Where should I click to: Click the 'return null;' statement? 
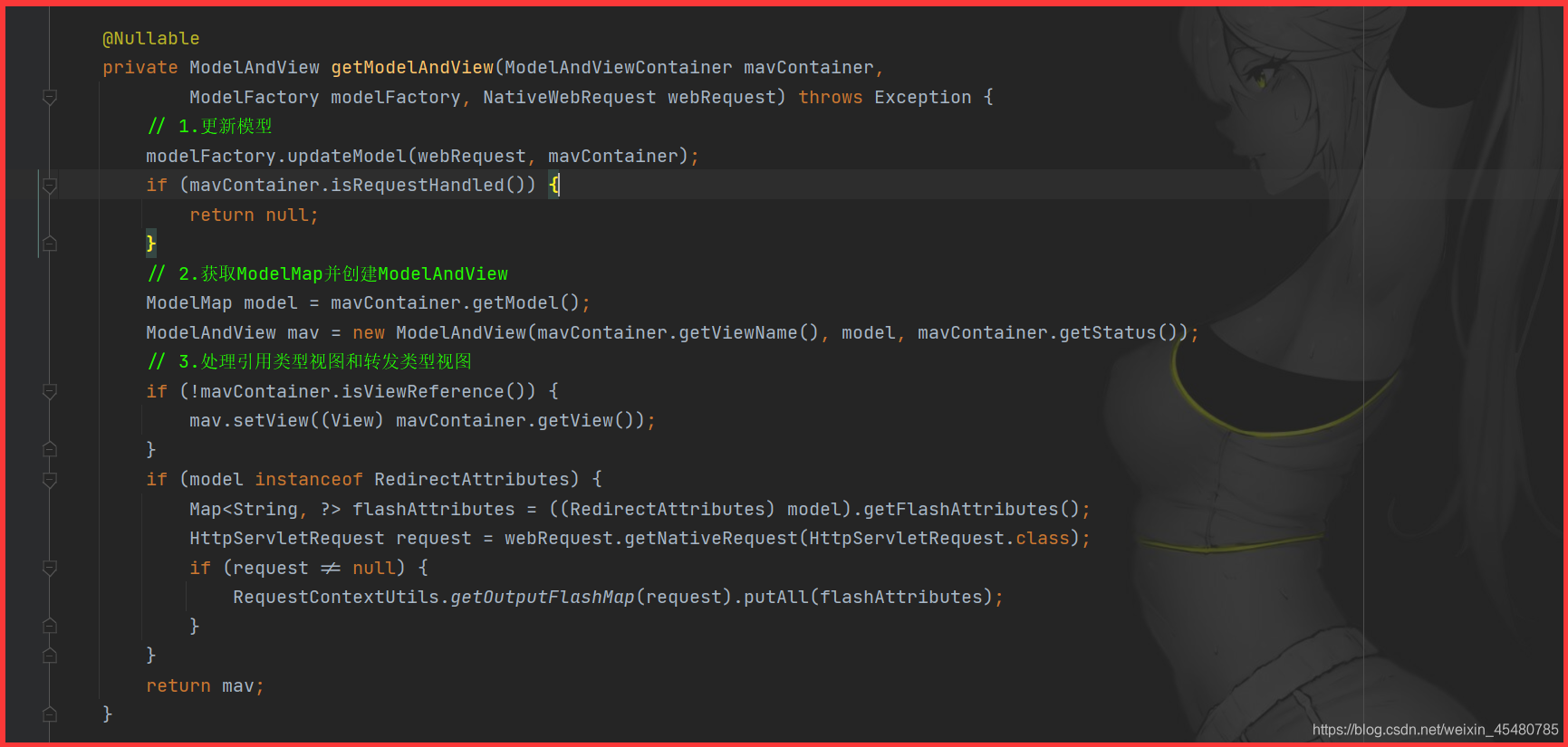click(255, 215)
